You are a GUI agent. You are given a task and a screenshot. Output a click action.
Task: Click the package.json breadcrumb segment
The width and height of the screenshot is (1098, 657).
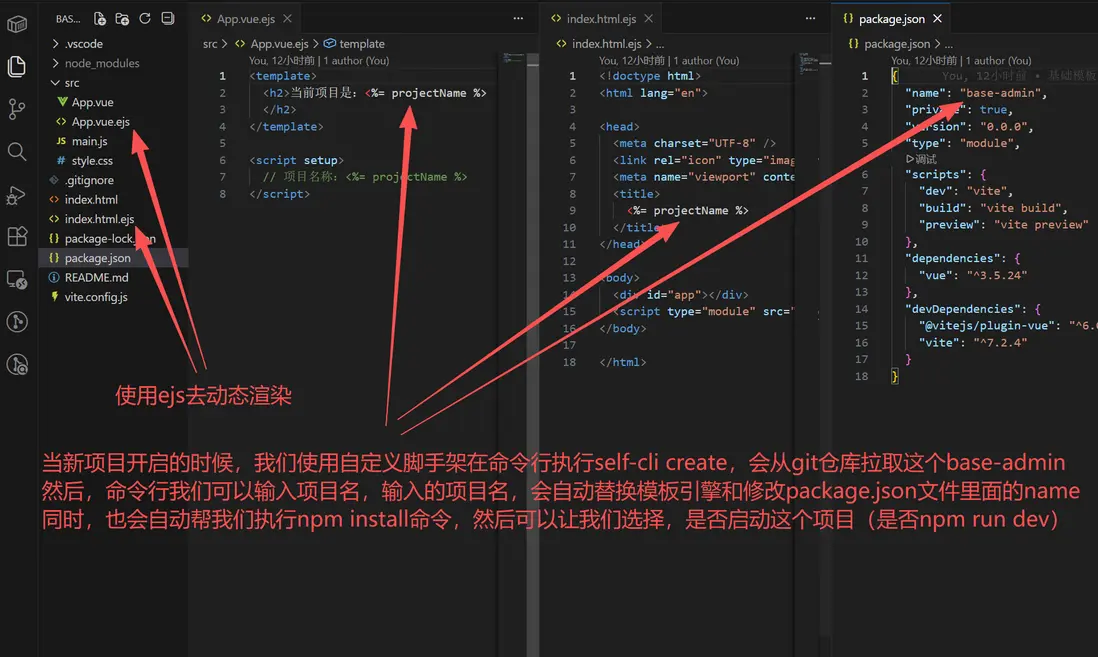pos(896,43)
